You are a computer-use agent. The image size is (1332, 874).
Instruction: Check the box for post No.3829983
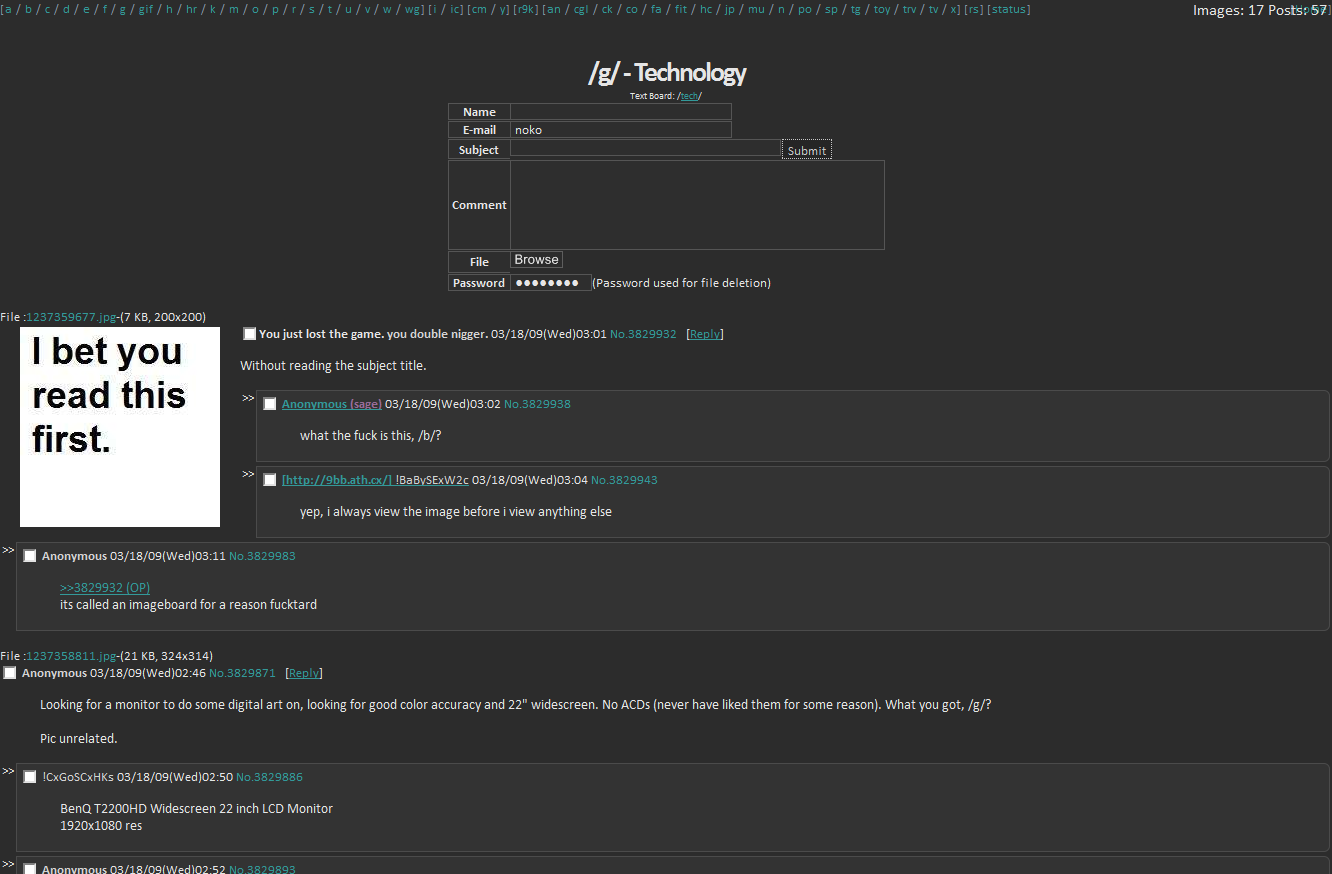(30, 556)
